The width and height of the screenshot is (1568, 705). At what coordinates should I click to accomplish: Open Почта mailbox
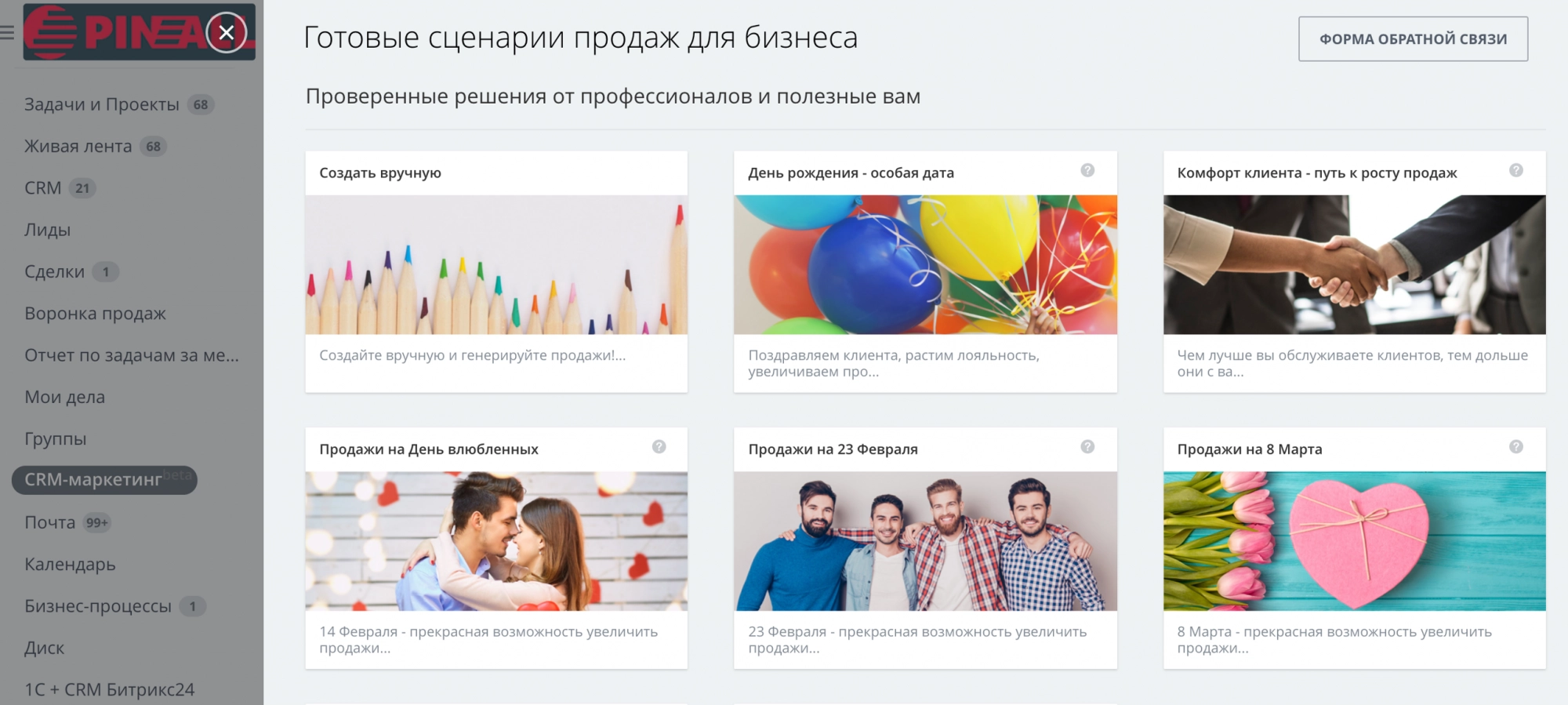[49, 522]
